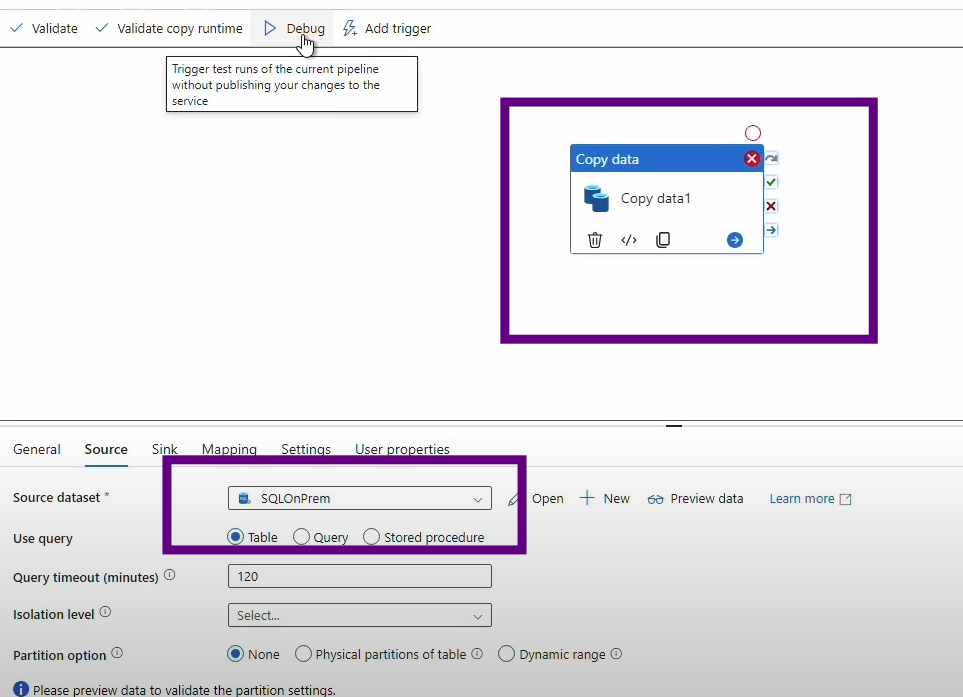This screenshot has width=963, height=697.
Task: Click the blue completion dependency handle
Action: coord(771,230)
